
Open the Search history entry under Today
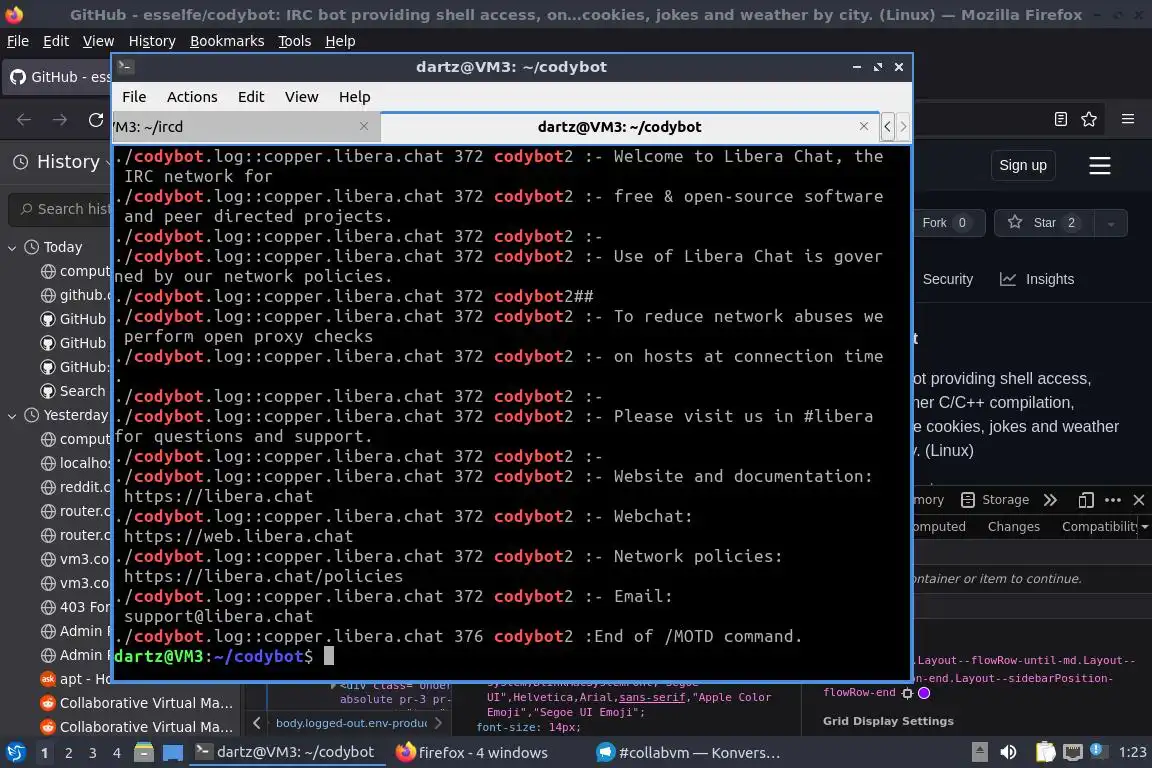tap(75, 391)
